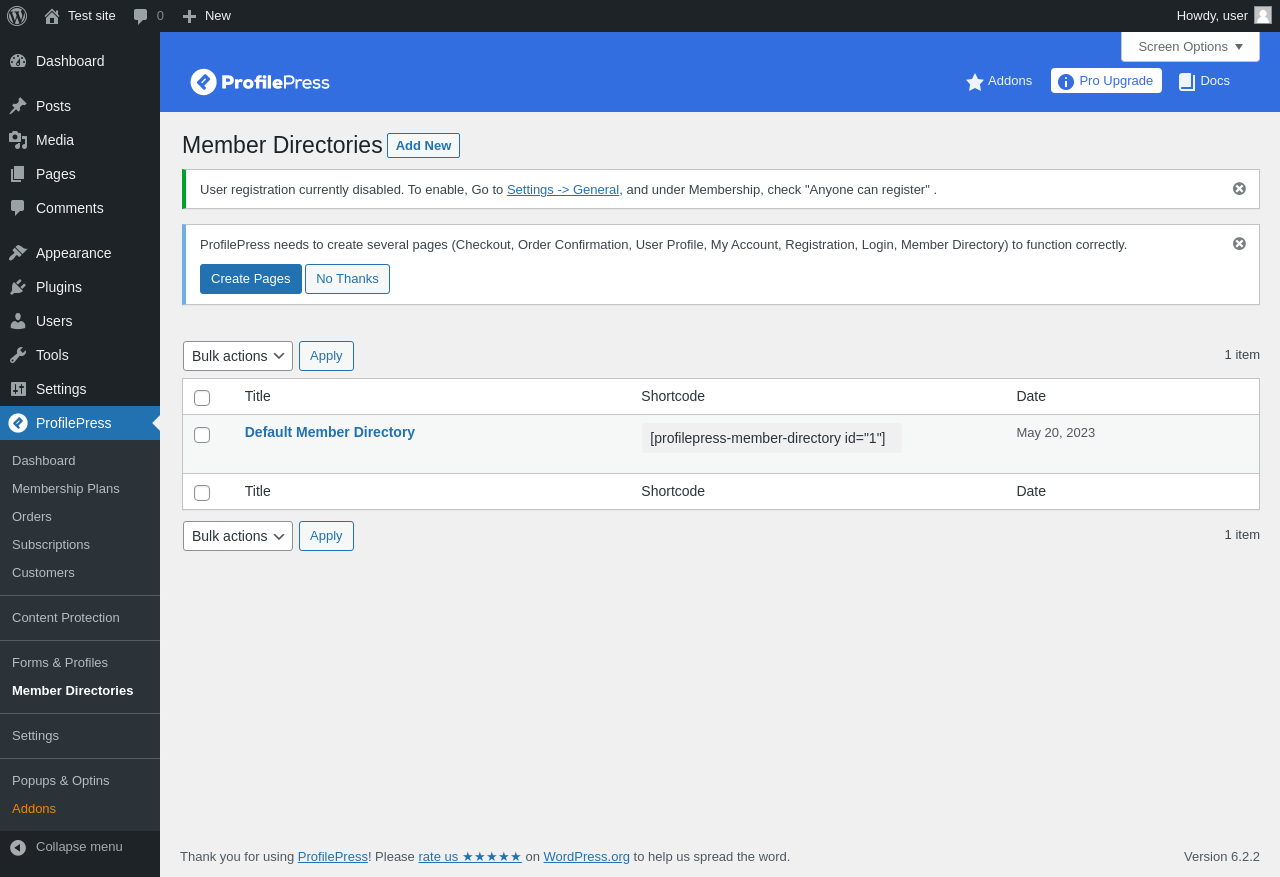Click the ProfilePress link in footer
Viewport: 1280px width, 877px height.
click(333, 857)
